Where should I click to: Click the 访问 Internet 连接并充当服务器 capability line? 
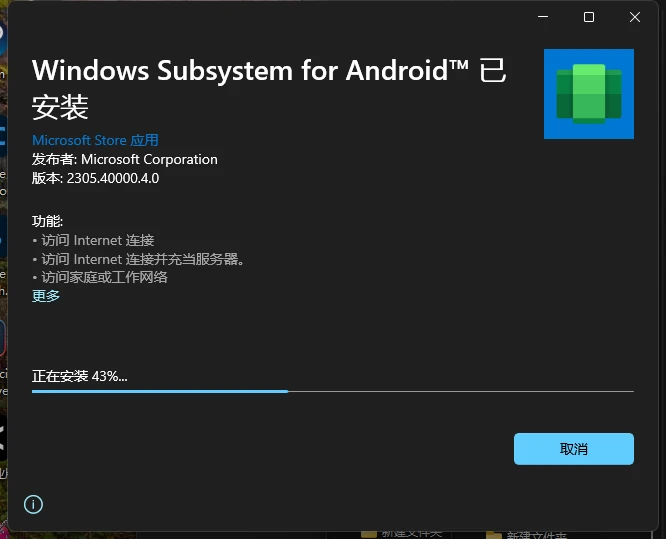click(x=138, y=259)
